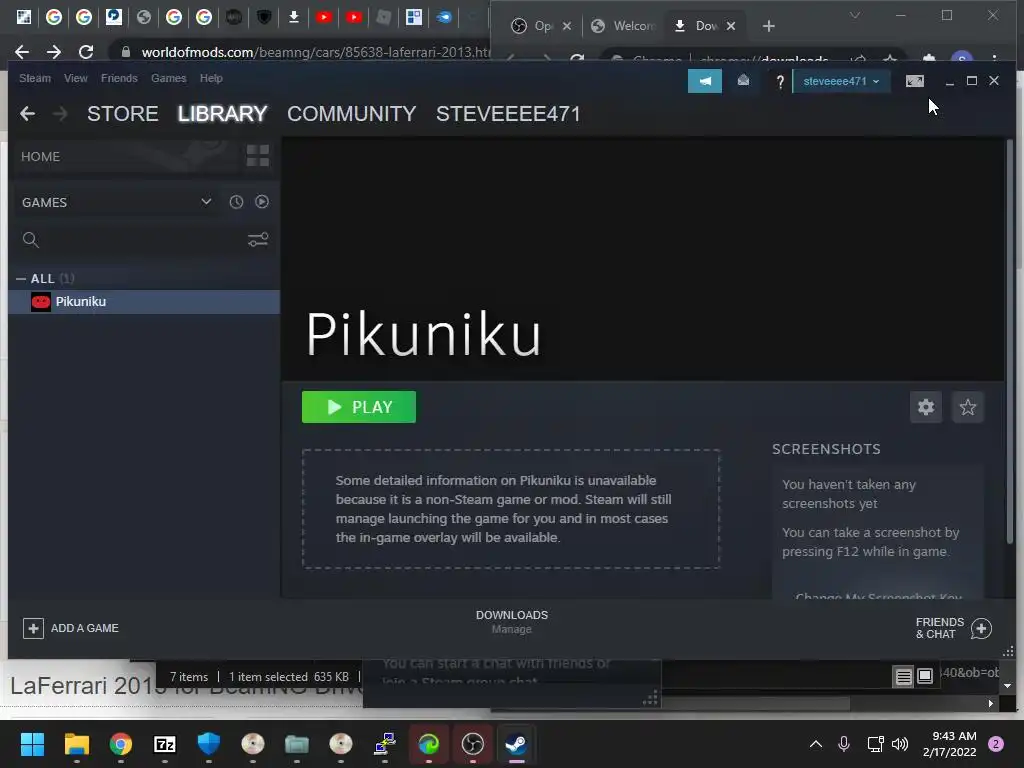
Task: Open volume control in system tray
Action: click(900, 744)
